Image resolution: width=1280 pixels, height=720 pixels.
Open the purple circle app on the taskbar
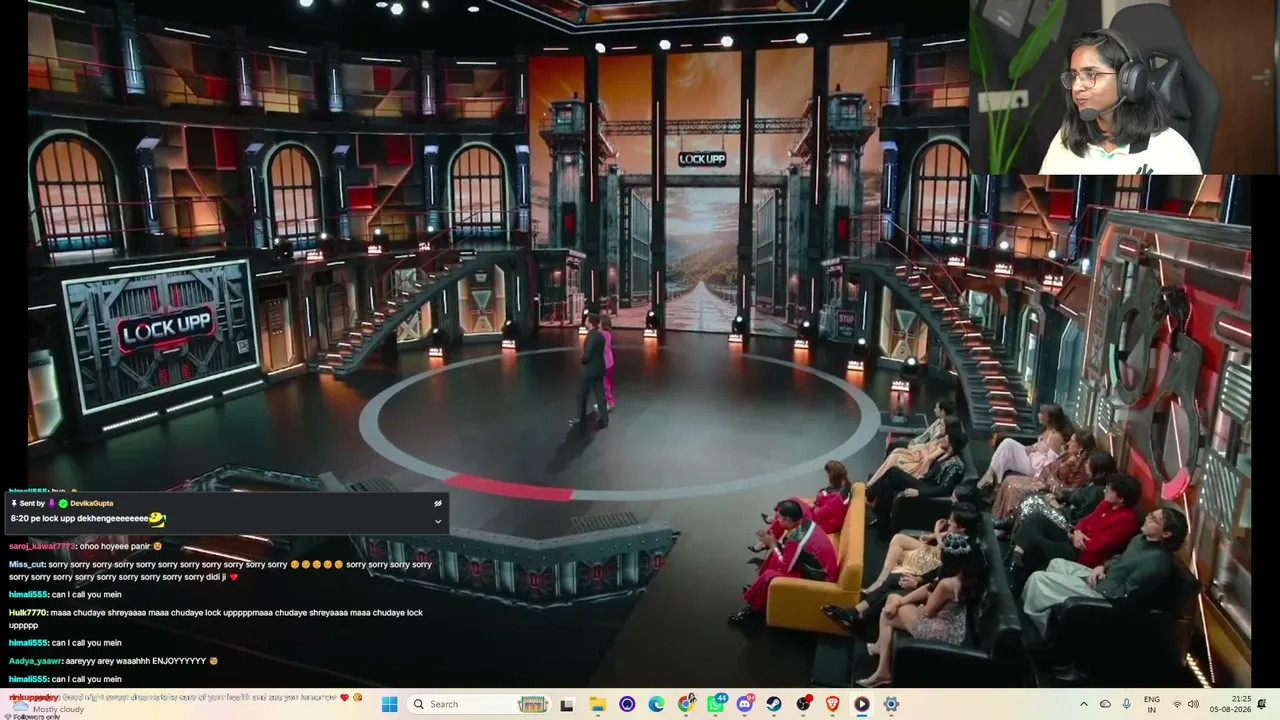[x=627, y=704]
